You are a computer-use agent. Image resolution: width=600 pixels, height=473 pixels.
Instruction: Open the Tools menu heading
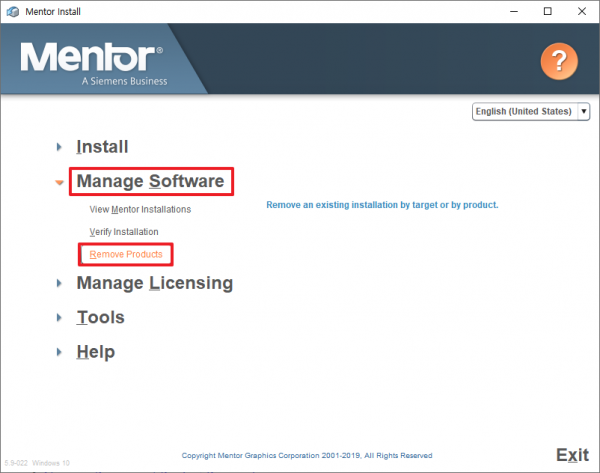pyautogui.click(x=100, y=318)
